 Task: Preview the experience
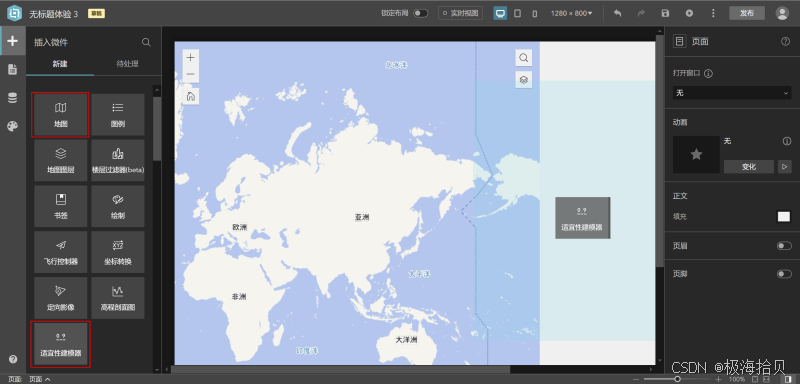click(x=689, y=13)
